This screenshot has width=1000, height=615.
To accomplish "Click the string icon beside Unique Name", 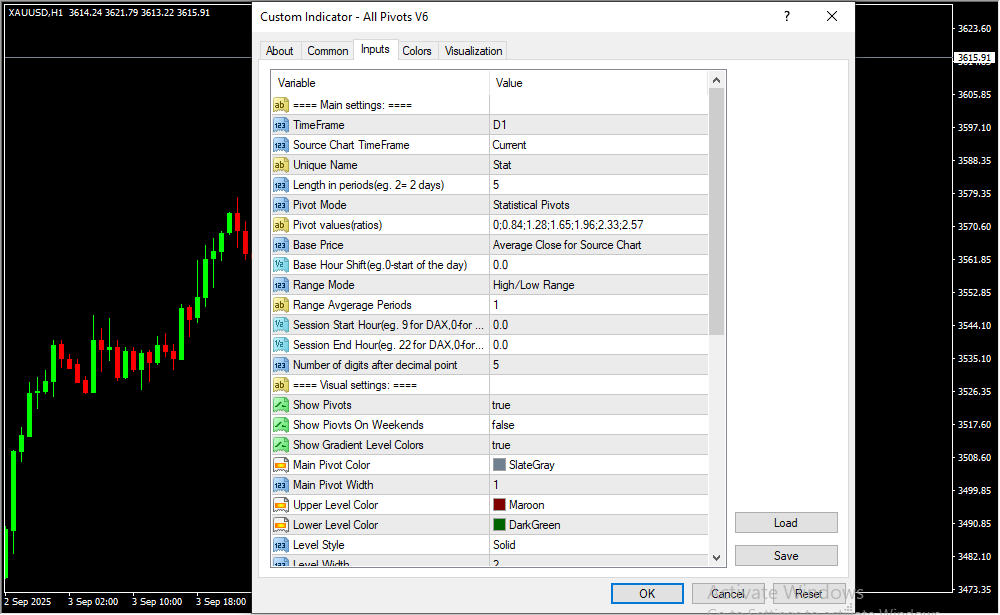I will point(281,165).
